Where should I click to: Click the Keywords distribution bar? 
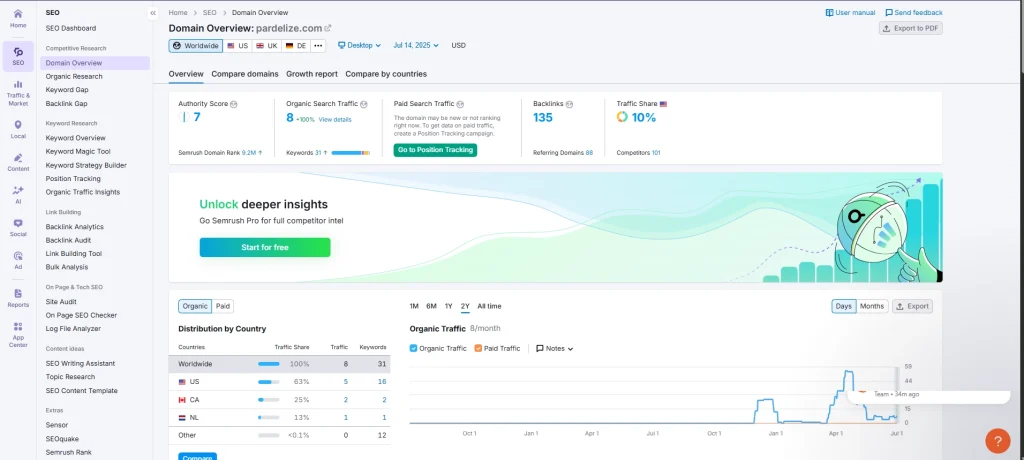[x=351, y=153]
